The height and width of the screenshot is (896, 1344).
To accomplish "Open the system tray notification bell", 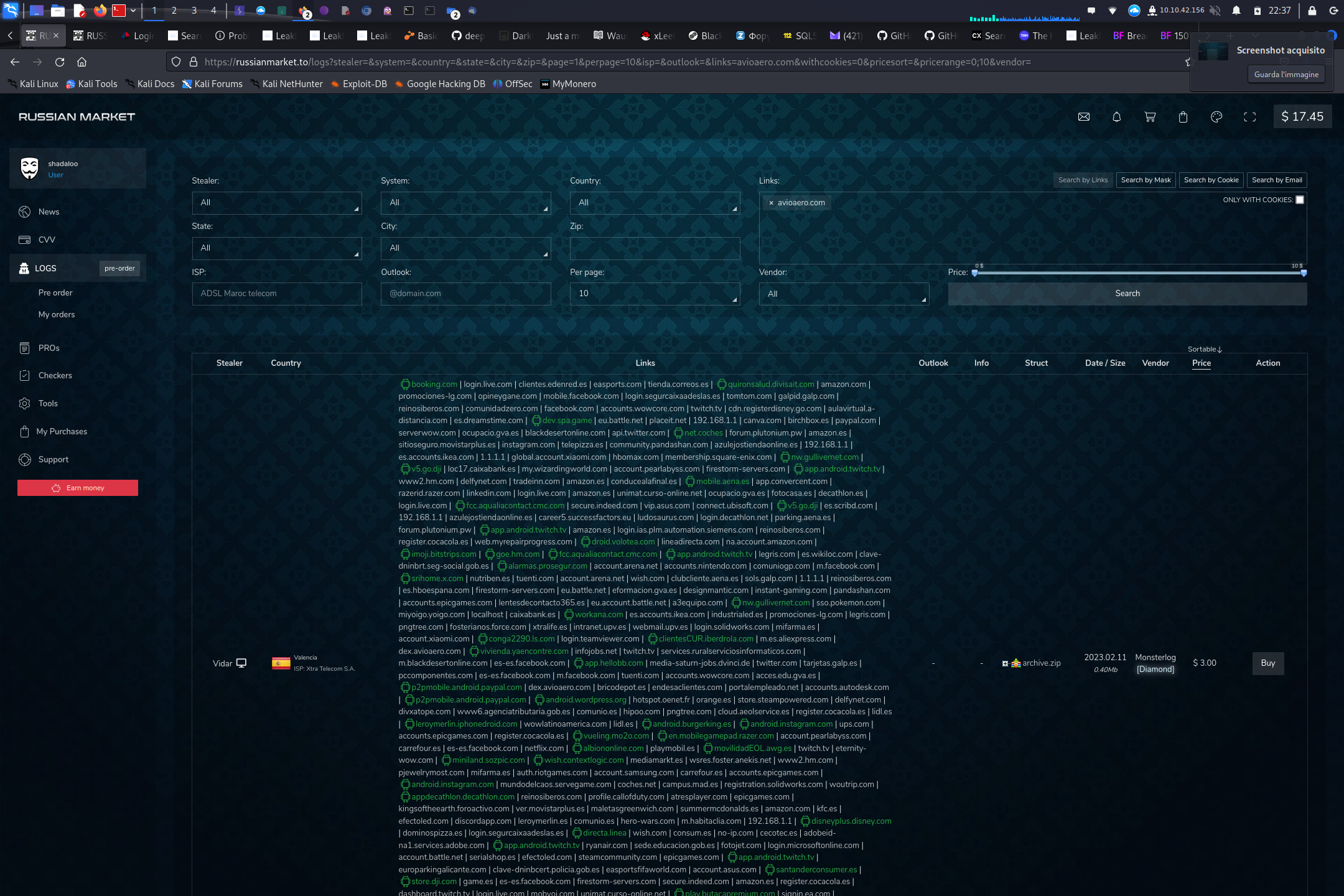I will pyautogui.click(x=1236, y=11).
